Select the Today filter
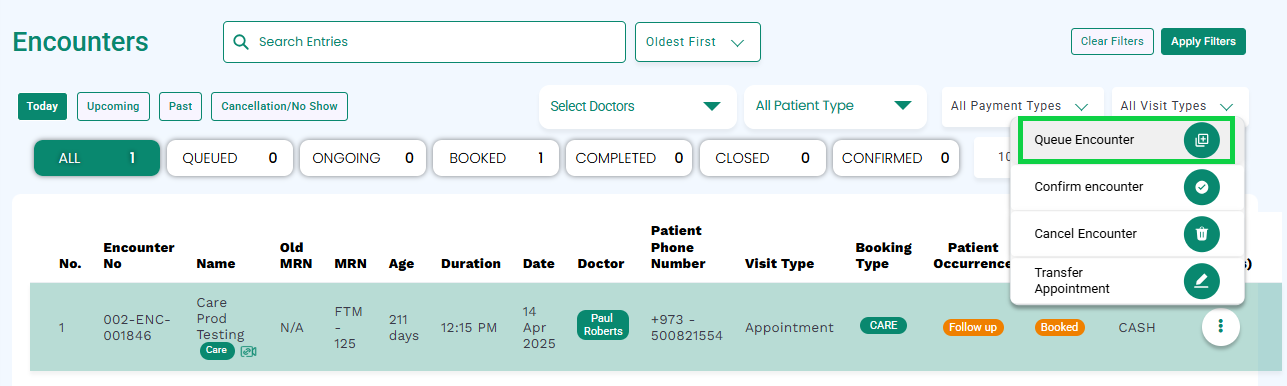This screenshot has height=386, width=1287. [42, 106]
